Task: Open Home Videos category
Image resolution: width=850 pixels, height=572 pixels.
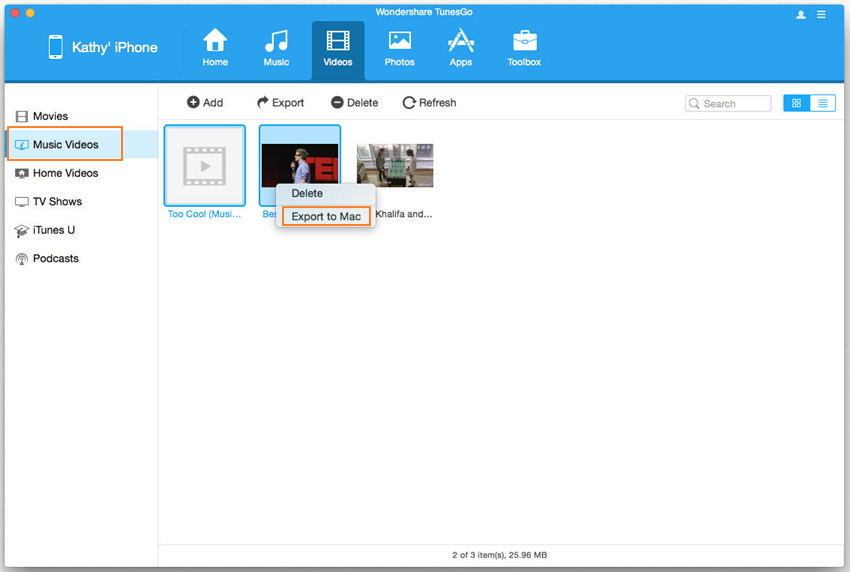Action: (x=65, y=173)
